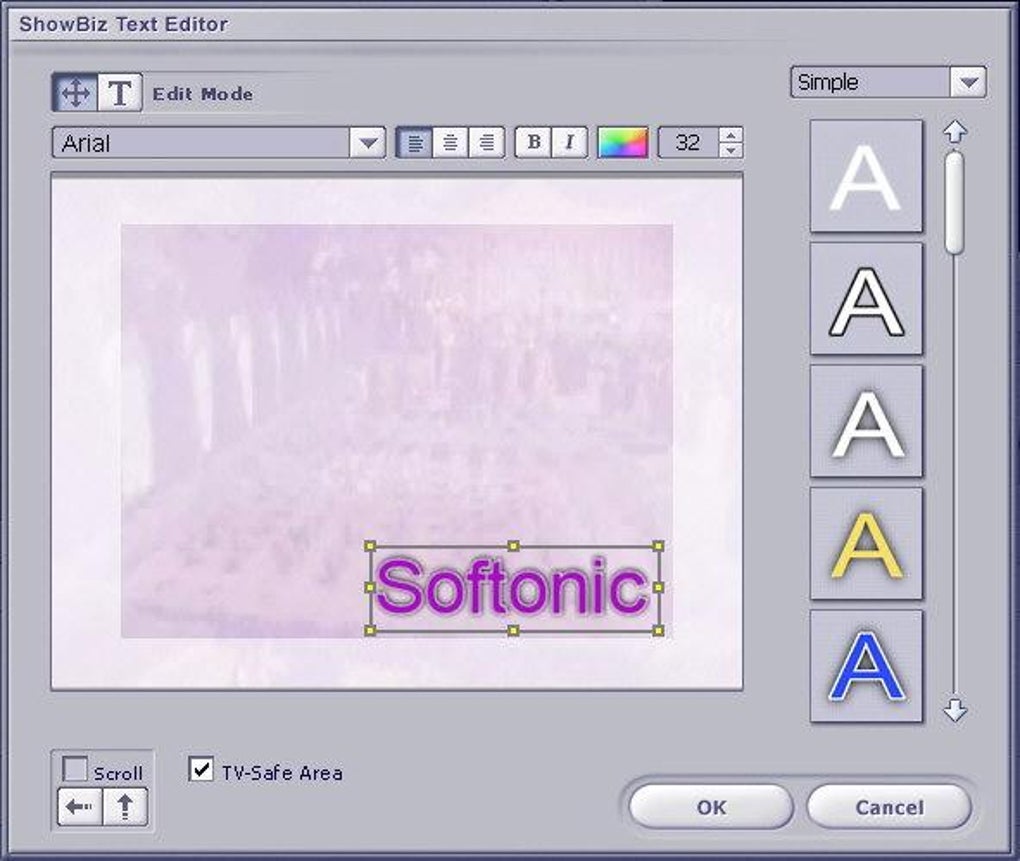Toggle bold formatting

tap(534, 142)
